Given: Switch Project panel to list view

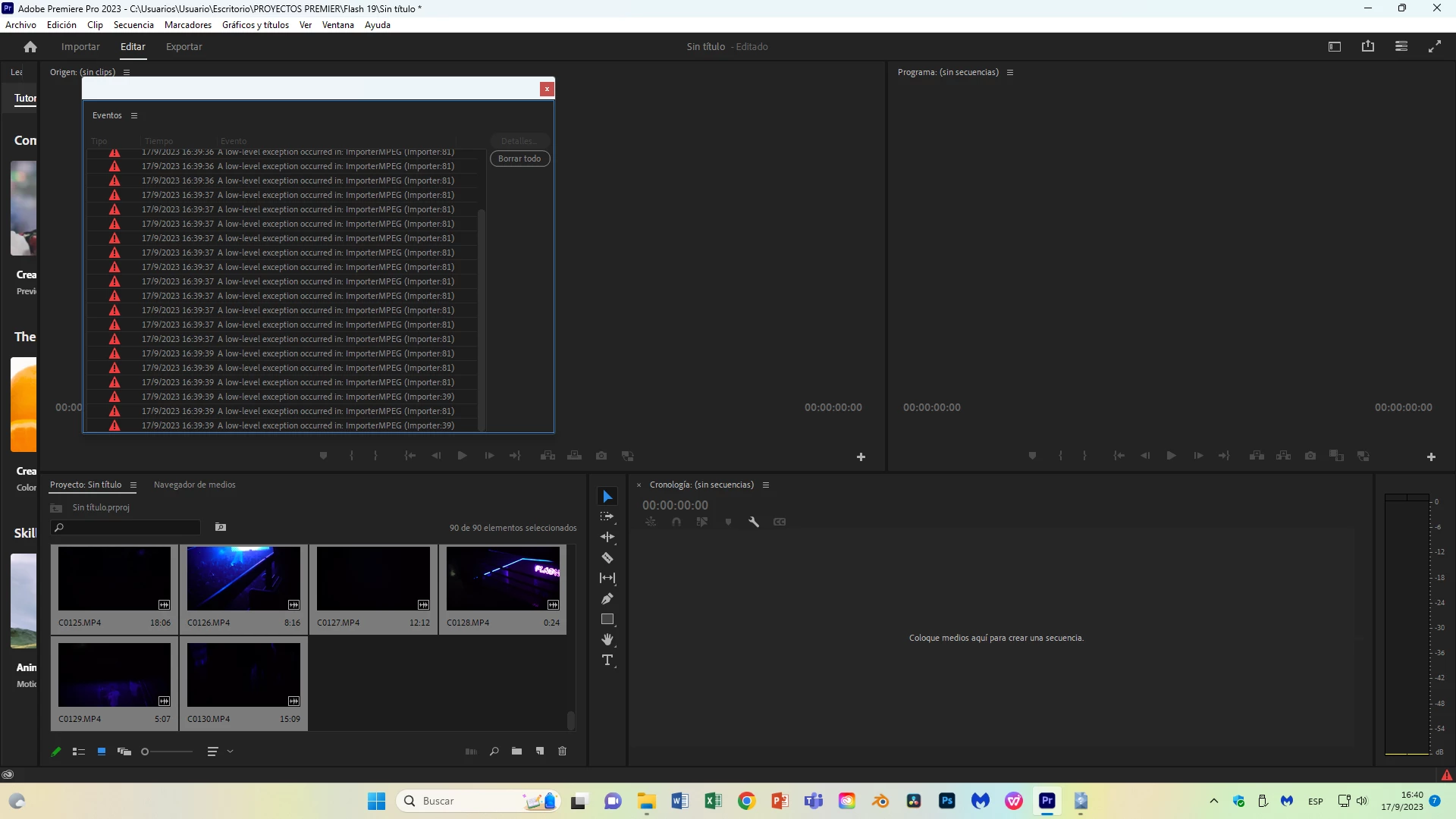Looking at the screenshot, I should (79, 752).
